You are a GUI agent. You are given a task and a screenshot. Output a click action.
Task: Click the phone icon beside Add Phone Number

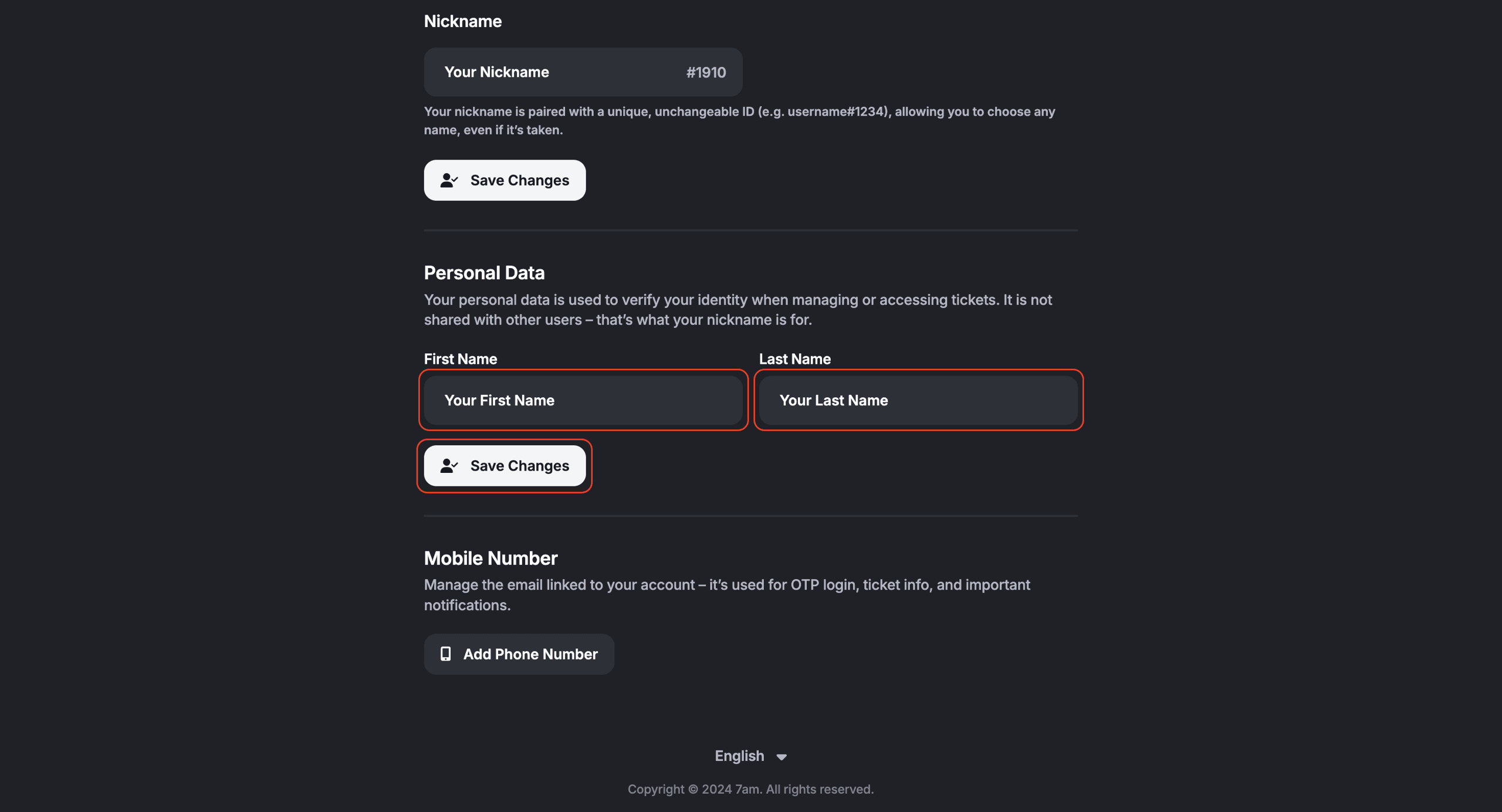(446, 654)
